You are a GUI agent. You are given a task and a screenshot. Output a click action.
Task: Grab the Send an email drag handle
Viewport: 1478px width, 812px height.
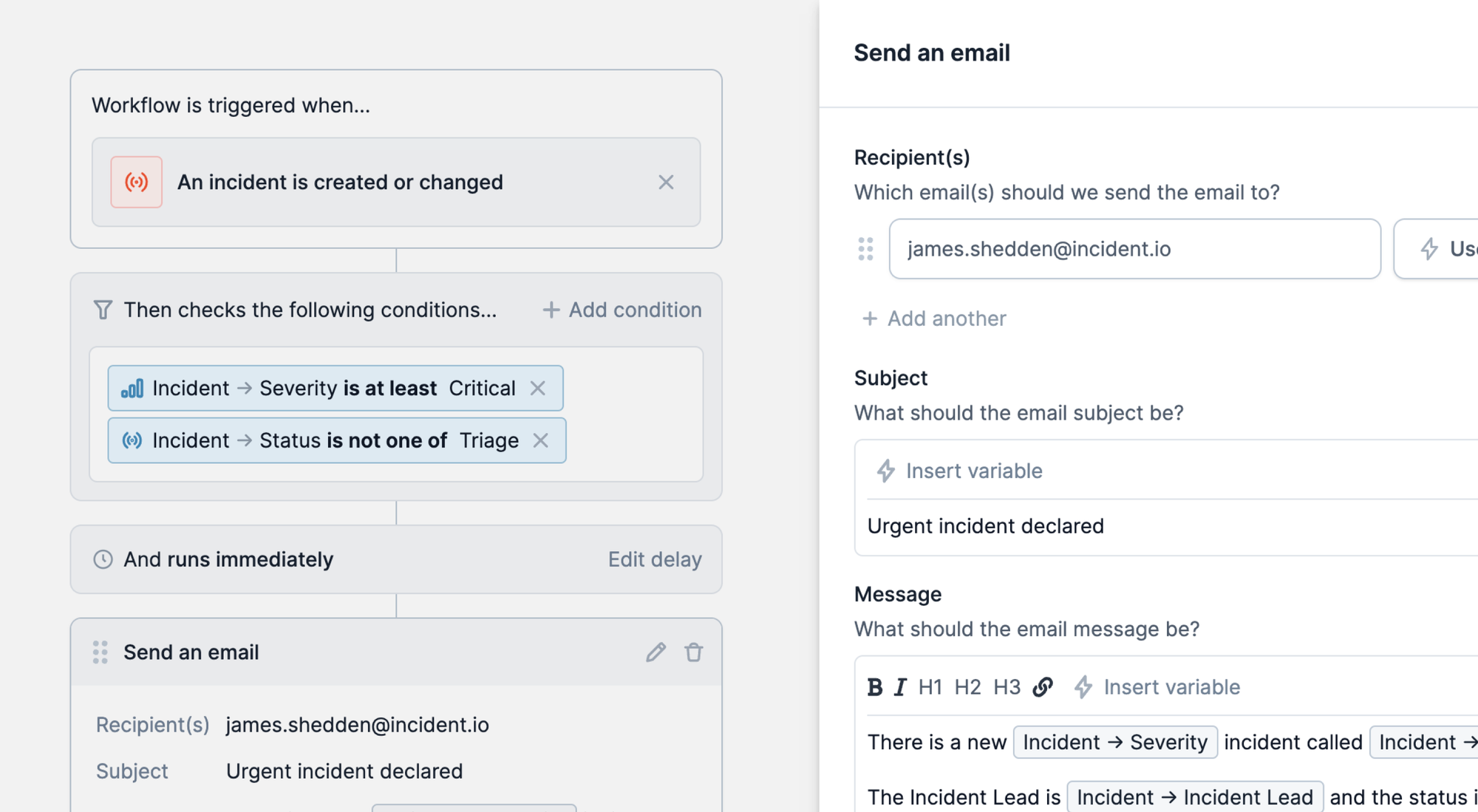(x=101, y=652)
